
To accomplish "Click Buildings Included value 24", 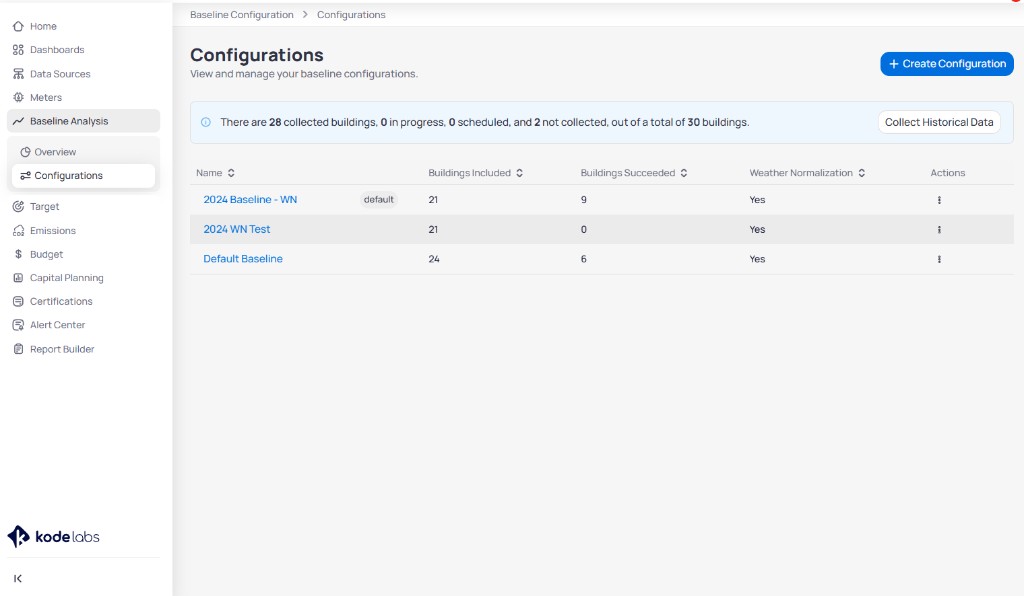I will pyautogui.click(x=434, y=259).
